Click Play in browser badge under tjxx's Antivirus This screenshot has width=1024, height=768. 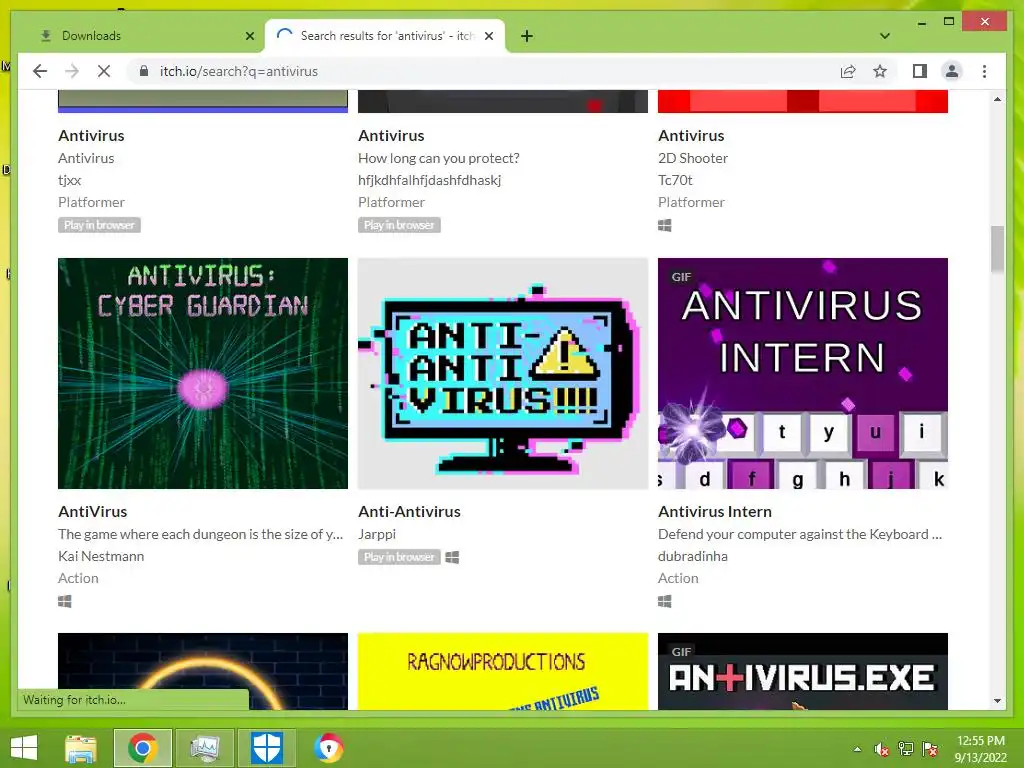(99, 225)
